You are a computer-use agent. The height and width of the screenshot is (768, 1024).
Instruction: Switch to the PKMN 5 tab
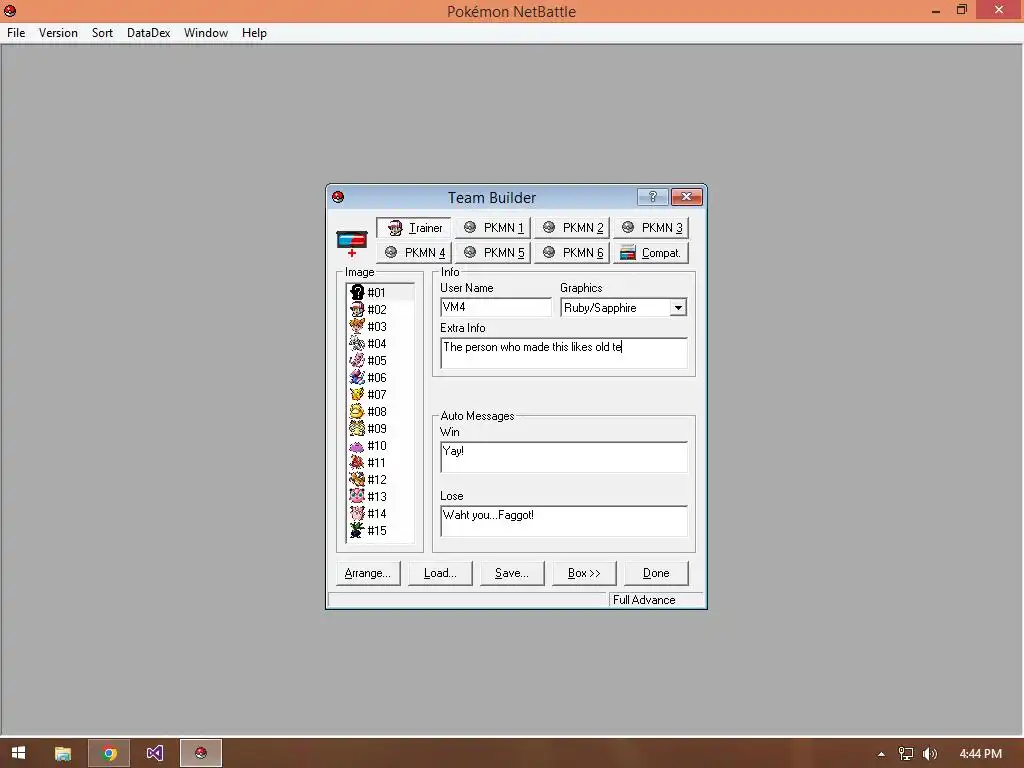click(x=492, y=253)
